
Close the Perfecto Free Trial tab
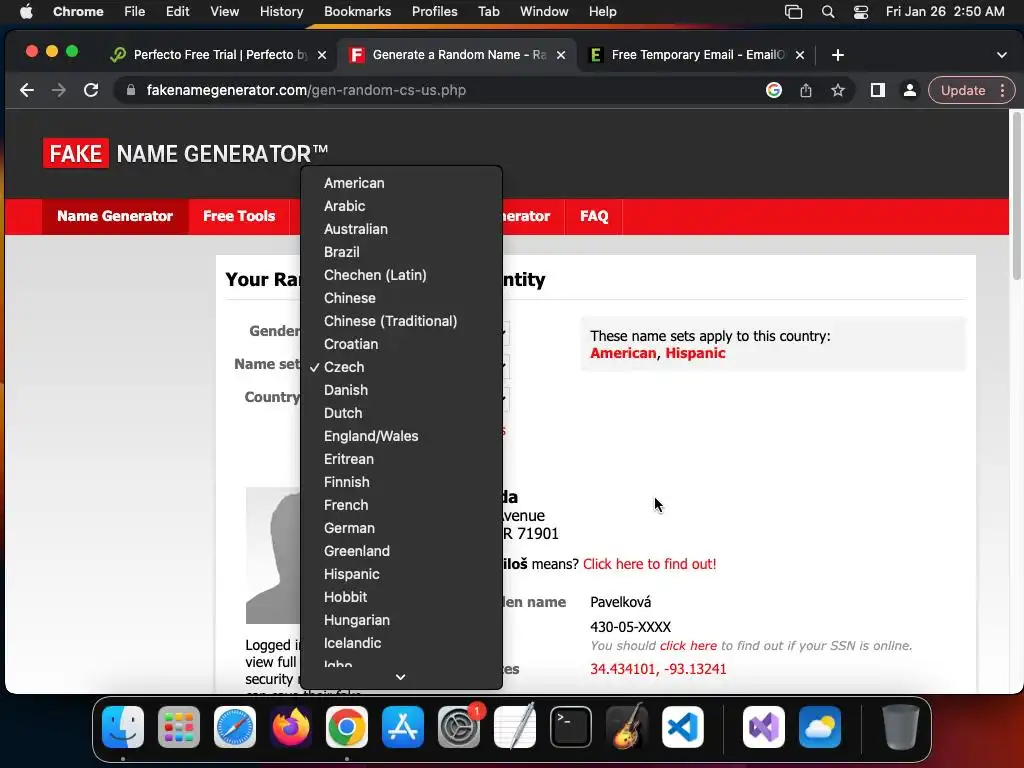[x=322, y=55]
